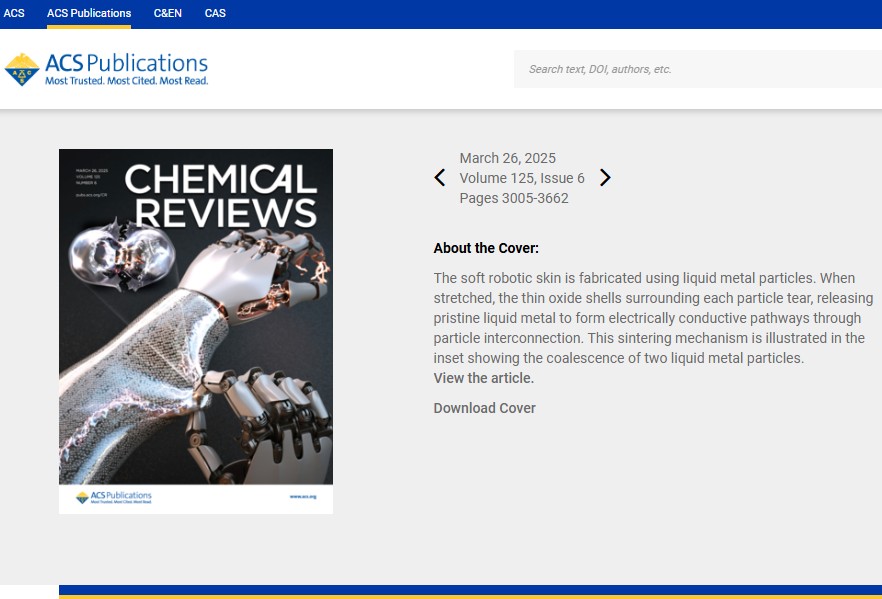Open the ACS tab in top bar
Viewport: 882px width, 599px height.
pyautogui.click(x=14, y=14)
